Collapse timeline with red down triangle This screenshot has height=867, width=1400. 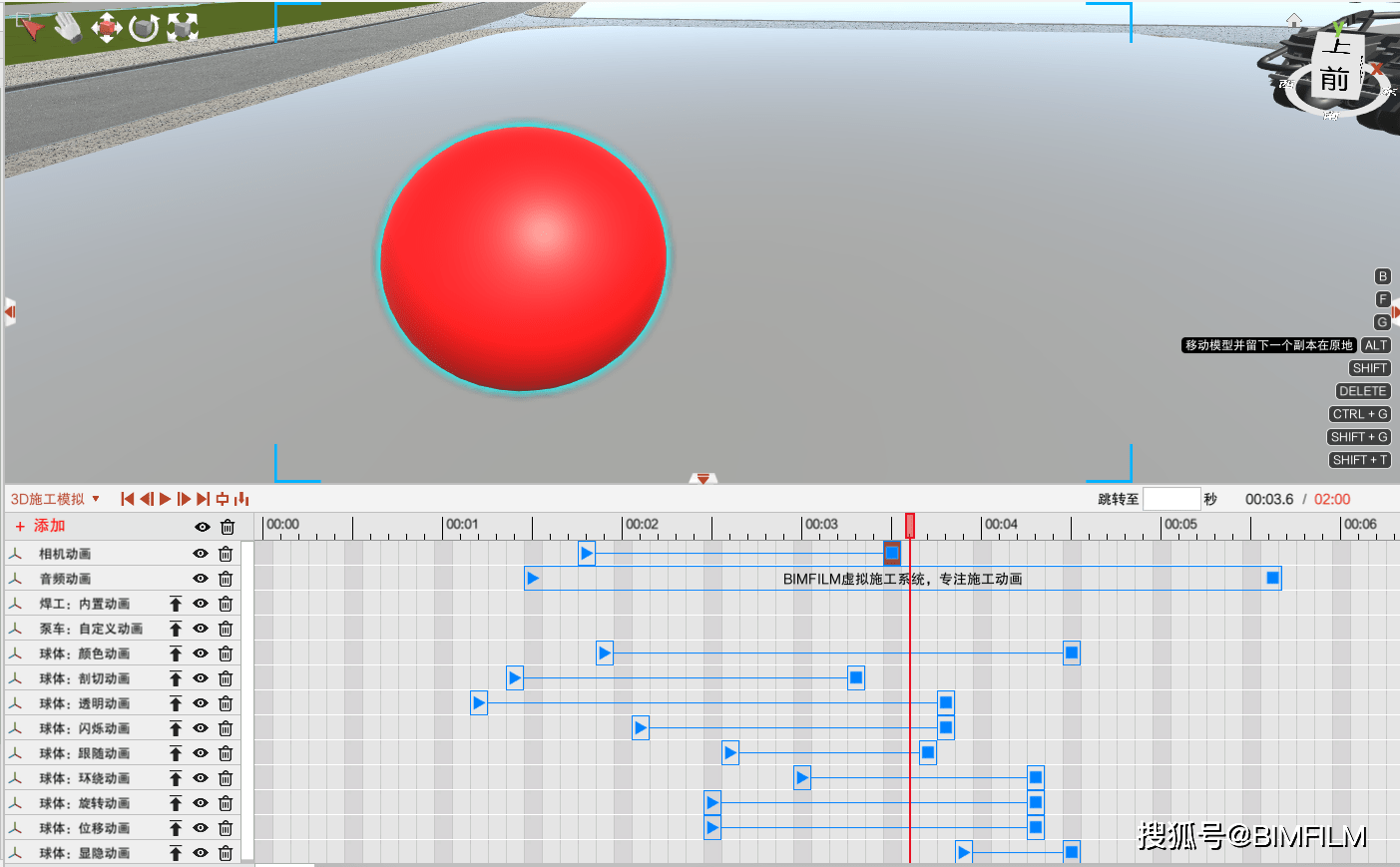pyautogui.click(x=703, y=479)
